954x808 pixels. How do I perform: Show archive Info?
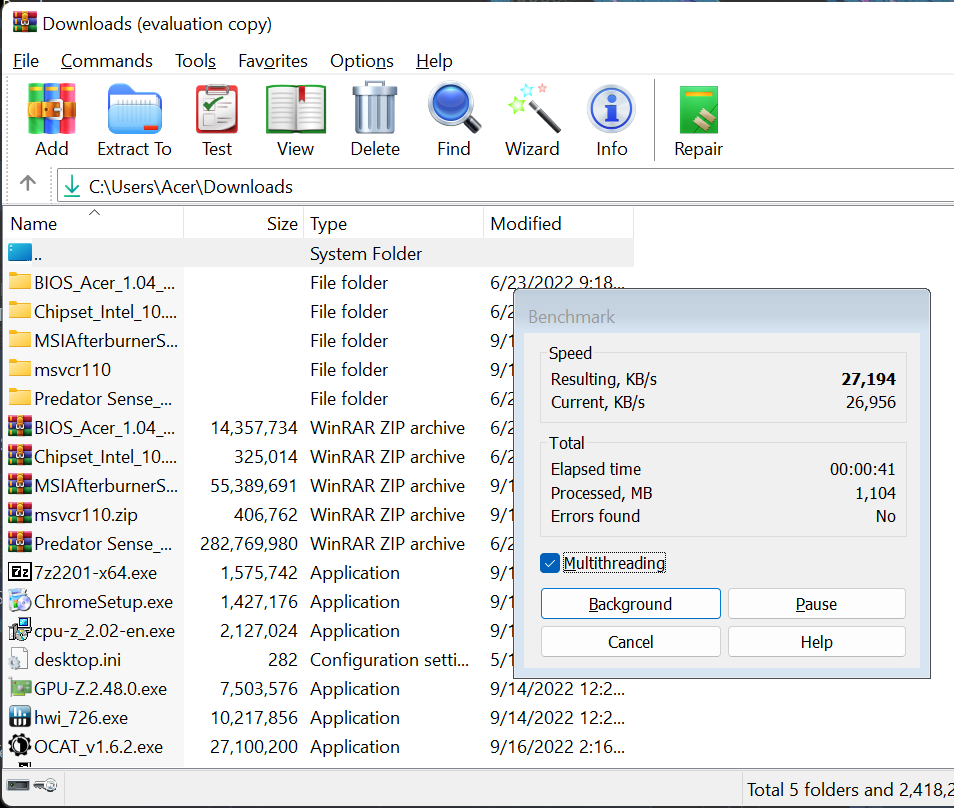[611, 120]
